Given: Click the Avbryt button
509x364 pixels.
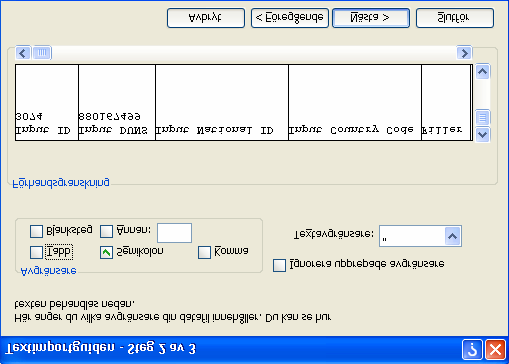Looking at the screenshot, I should point(206,18).
